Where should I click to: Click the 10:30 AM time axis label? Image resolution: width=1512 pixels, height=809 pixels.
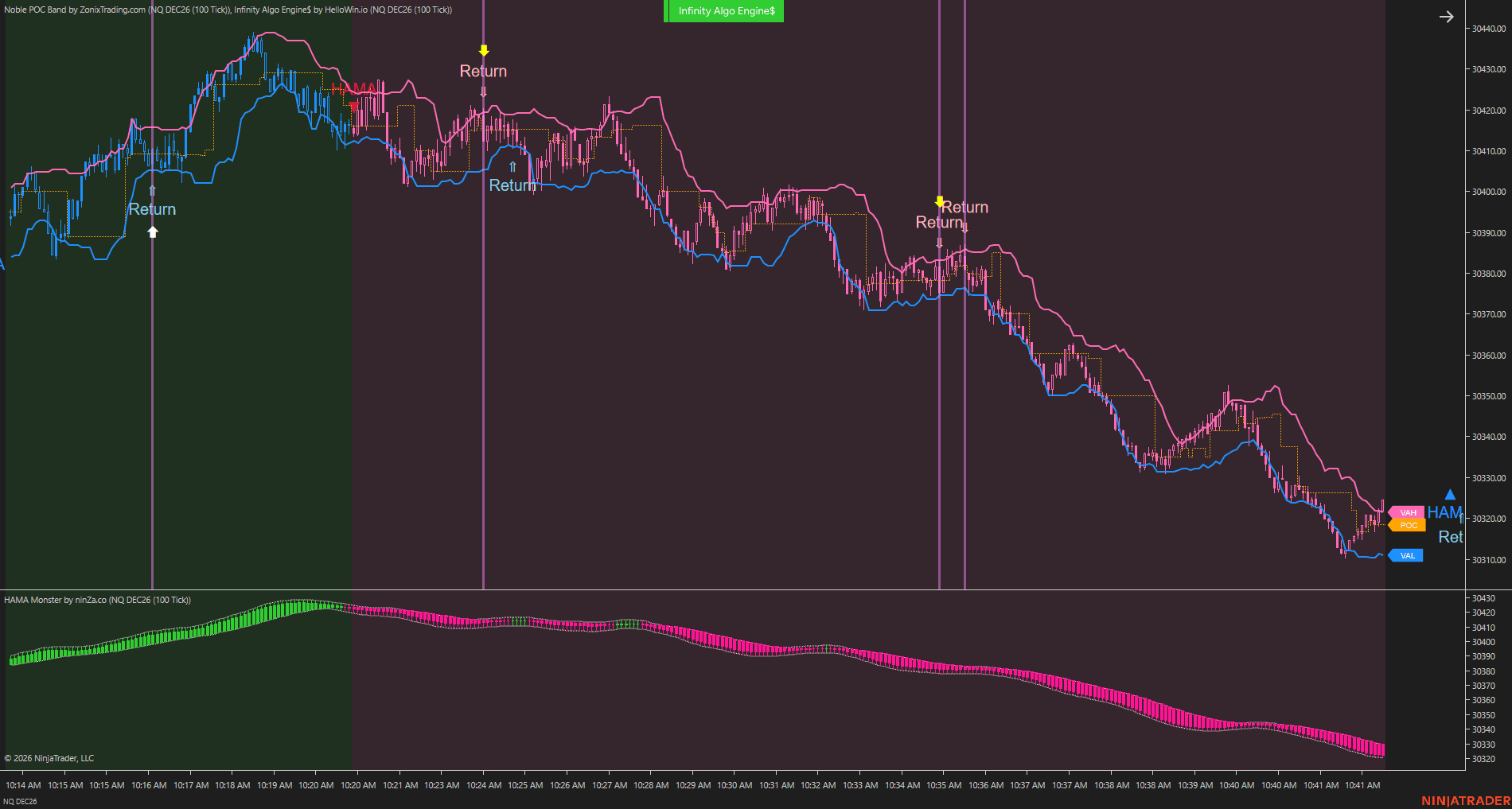735,785
